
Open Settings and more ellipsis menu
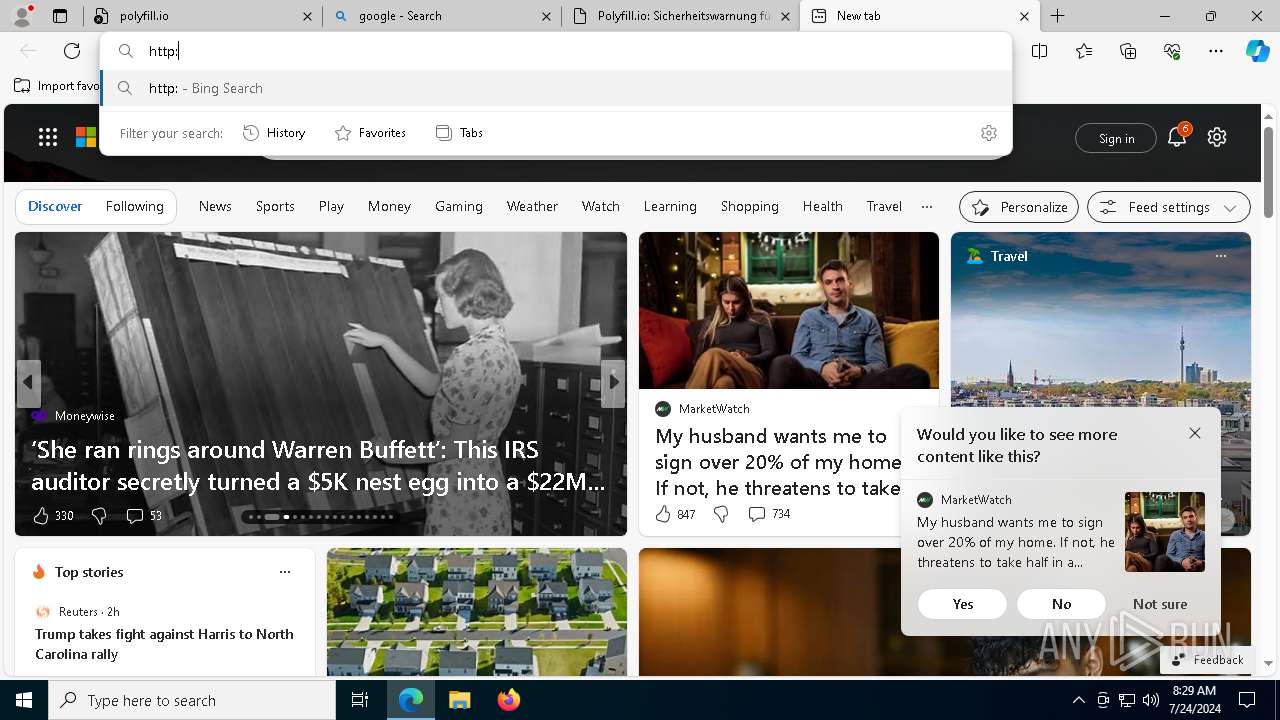coord(1216,51)
